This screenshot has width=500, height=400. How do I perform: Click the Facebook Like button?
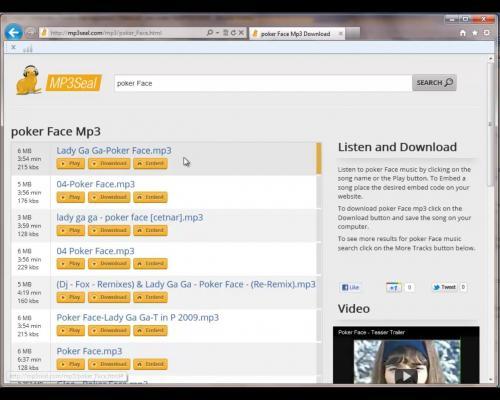[350, 287]
